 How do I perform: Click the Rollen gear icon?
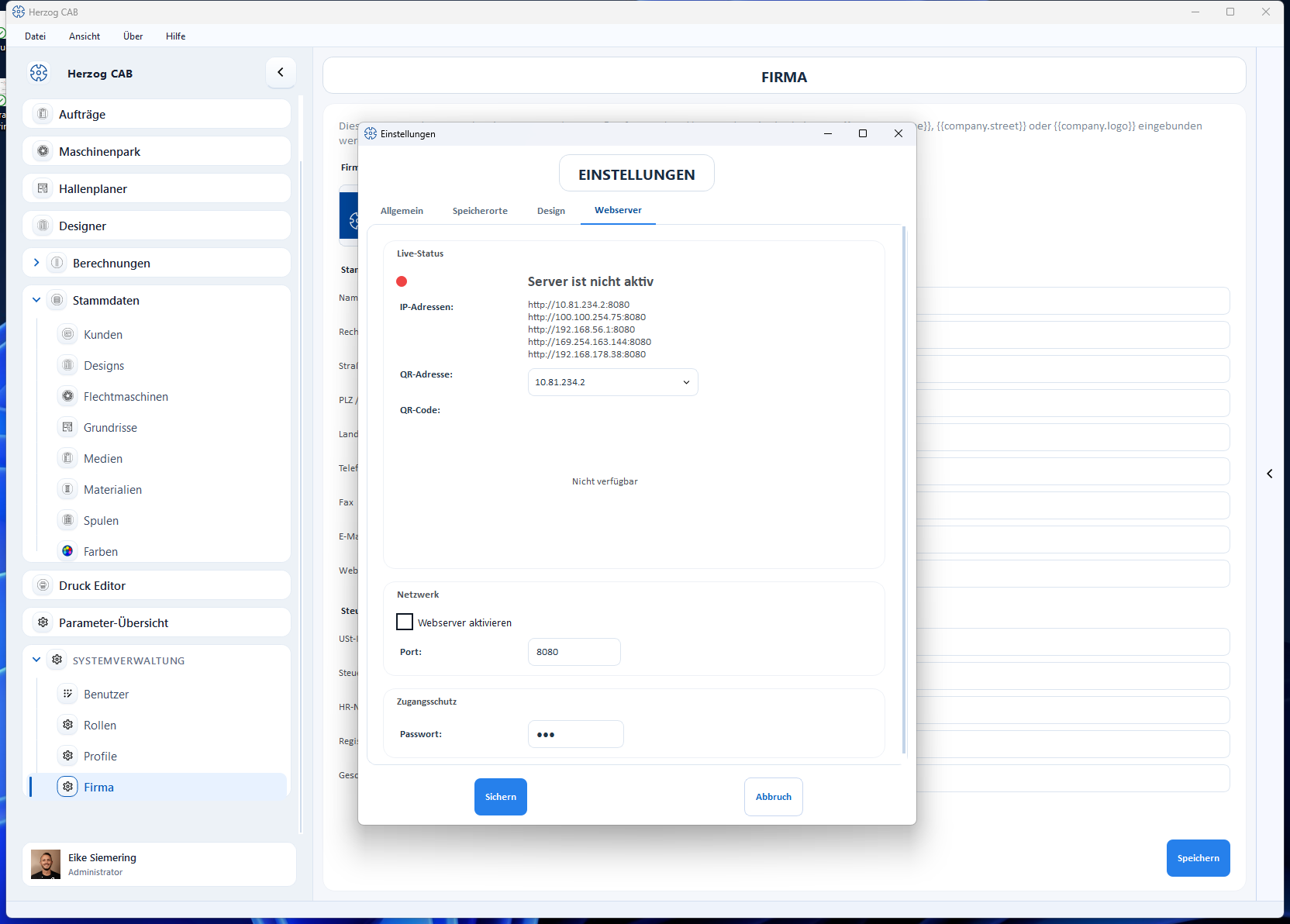point(68,725)
